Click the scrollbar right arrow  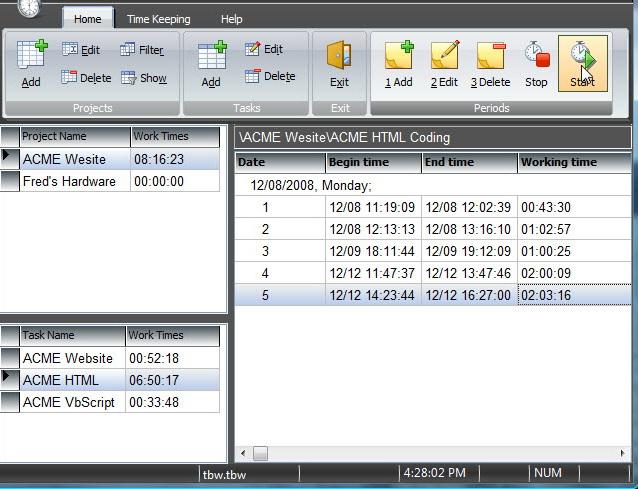tap(622, 453)
